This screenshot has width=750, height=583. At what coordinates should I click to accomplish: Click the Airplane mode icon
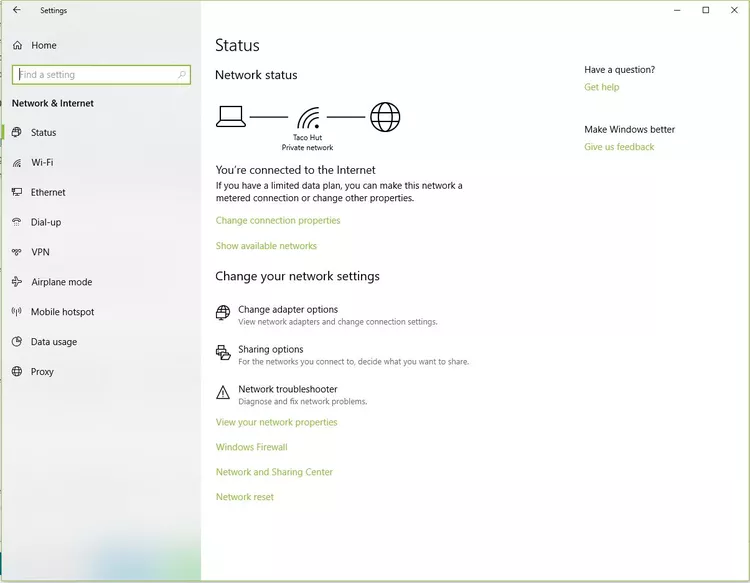[17, 282]
